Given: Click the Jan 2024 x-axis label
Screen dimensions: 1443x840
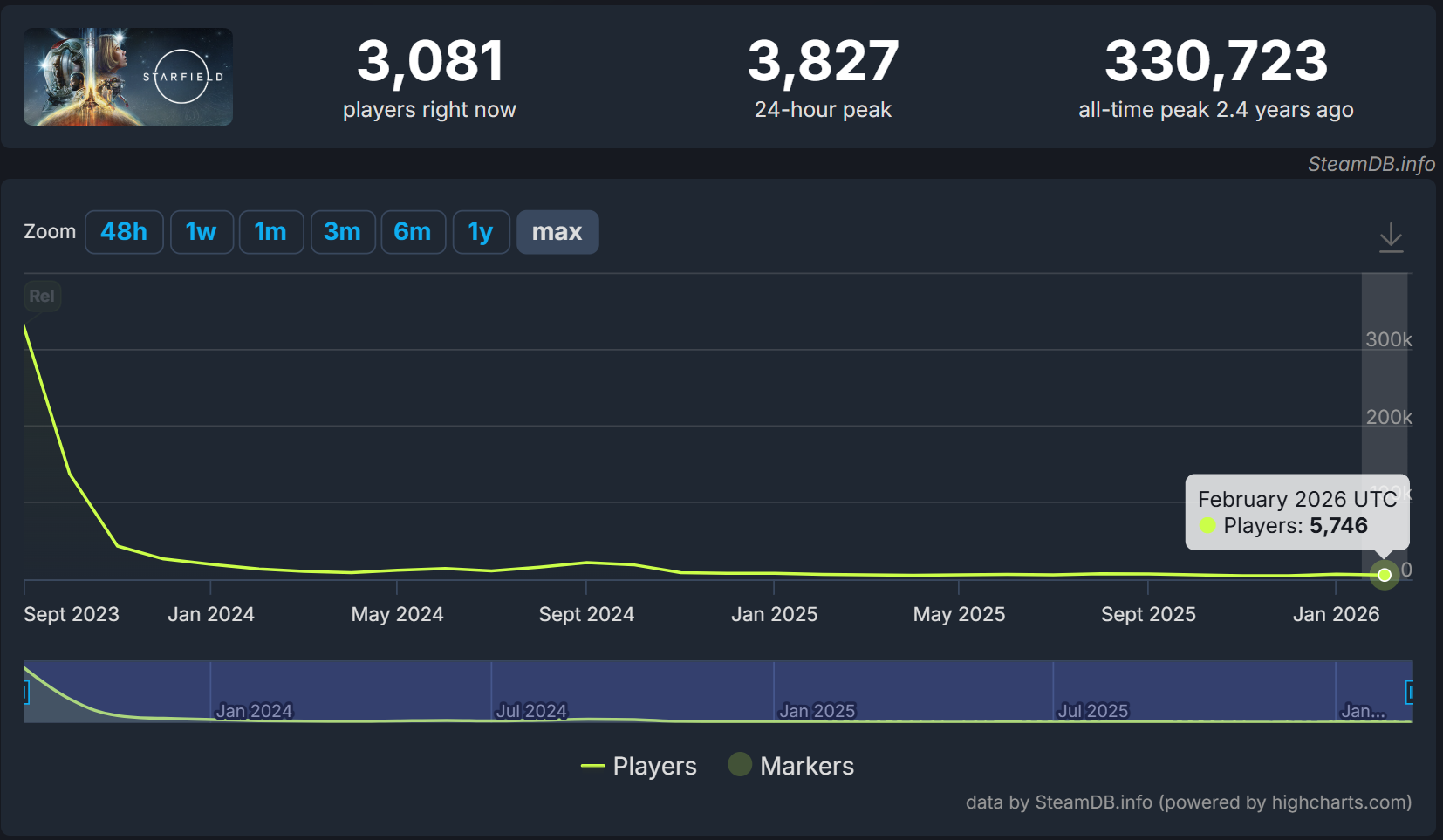Looking at the screenshot, I should (x=211, y=614).
